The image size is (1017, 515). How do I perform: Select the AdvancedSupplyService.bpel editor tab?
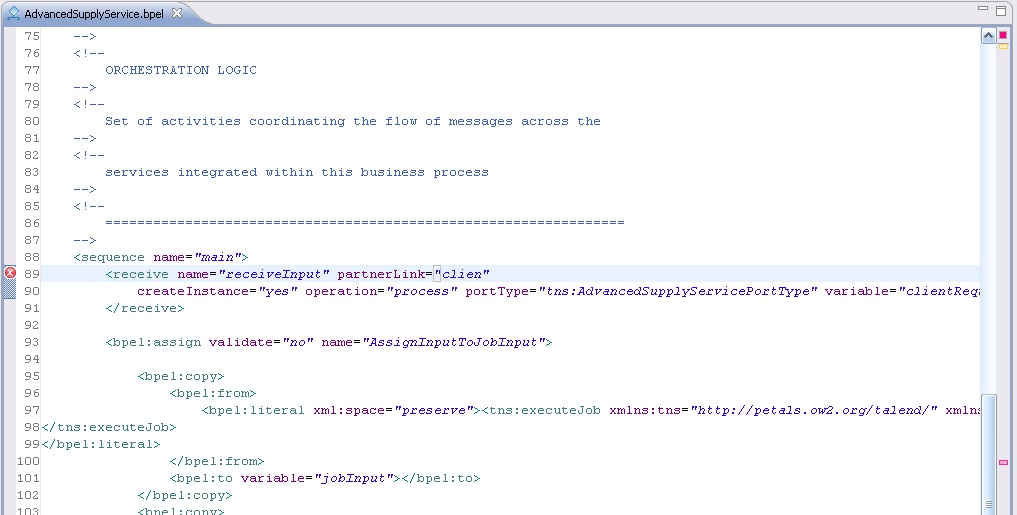[x=94, y=13]
